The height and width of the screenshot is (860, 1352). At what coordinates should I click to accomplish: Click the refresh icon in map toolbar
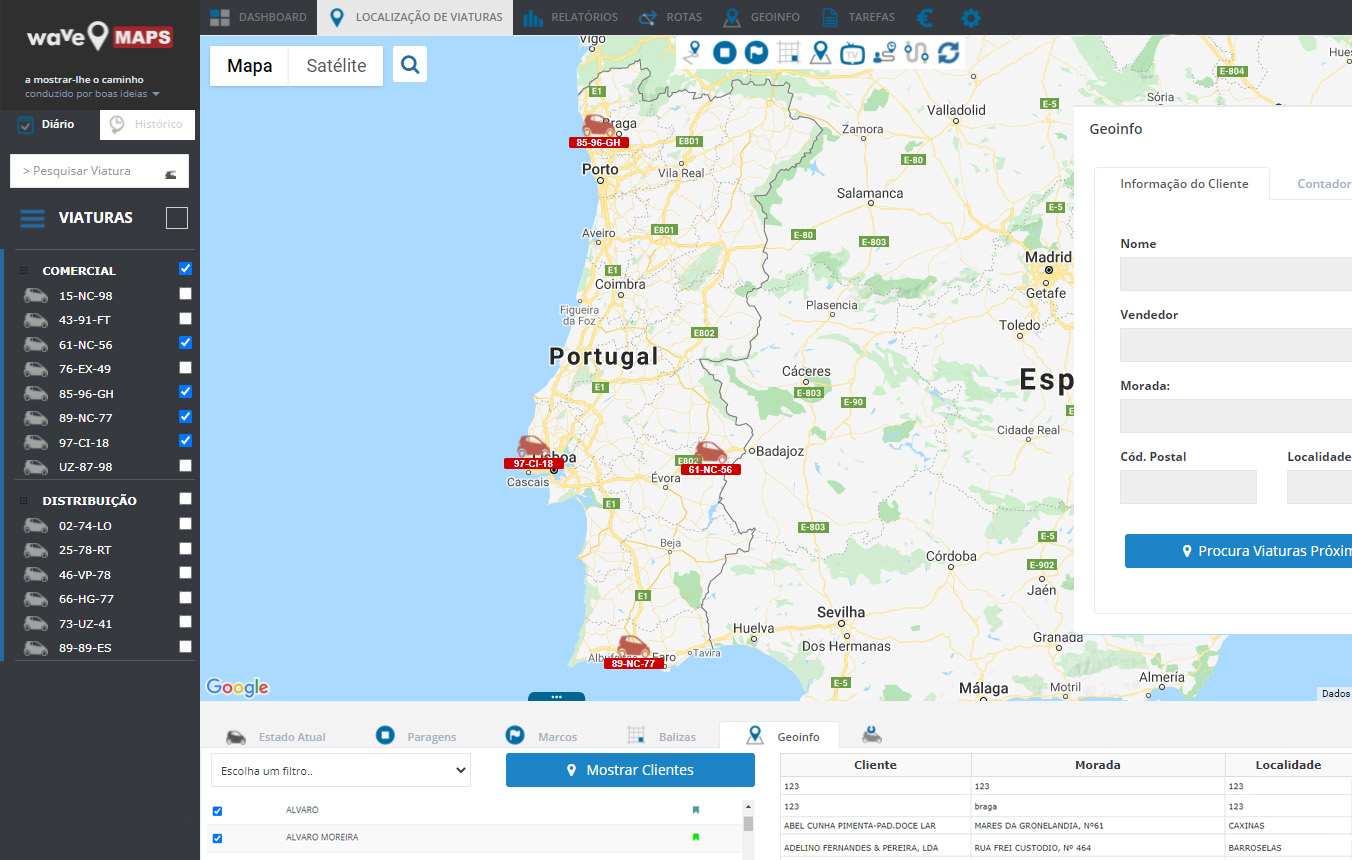pyautogui.click(x=949, y=52)
